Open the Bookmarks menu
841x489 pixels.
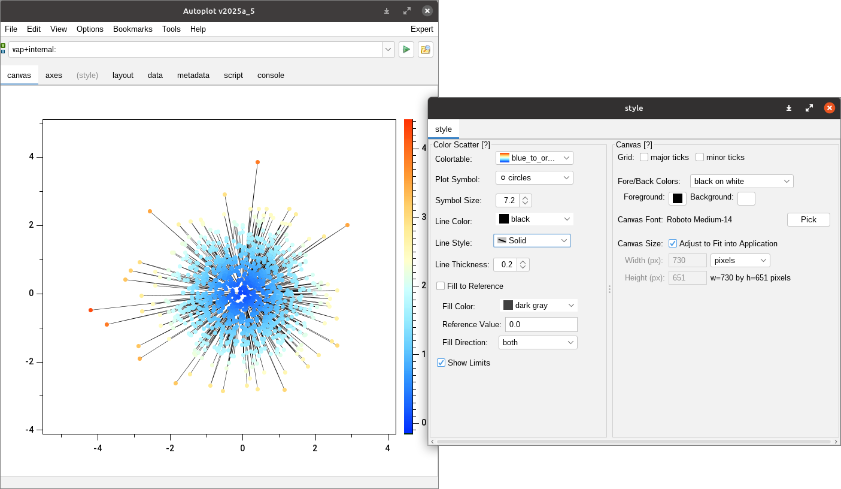click(x=133, y=29)
